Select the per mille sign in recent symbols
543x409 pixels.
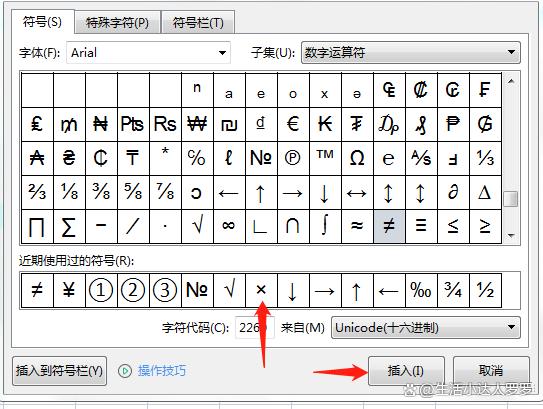[421, 290]
